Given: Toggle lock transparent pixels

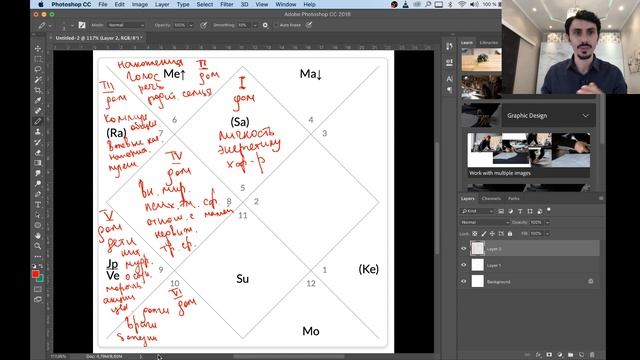Looking at the screenshot, I should click(475, 233).
